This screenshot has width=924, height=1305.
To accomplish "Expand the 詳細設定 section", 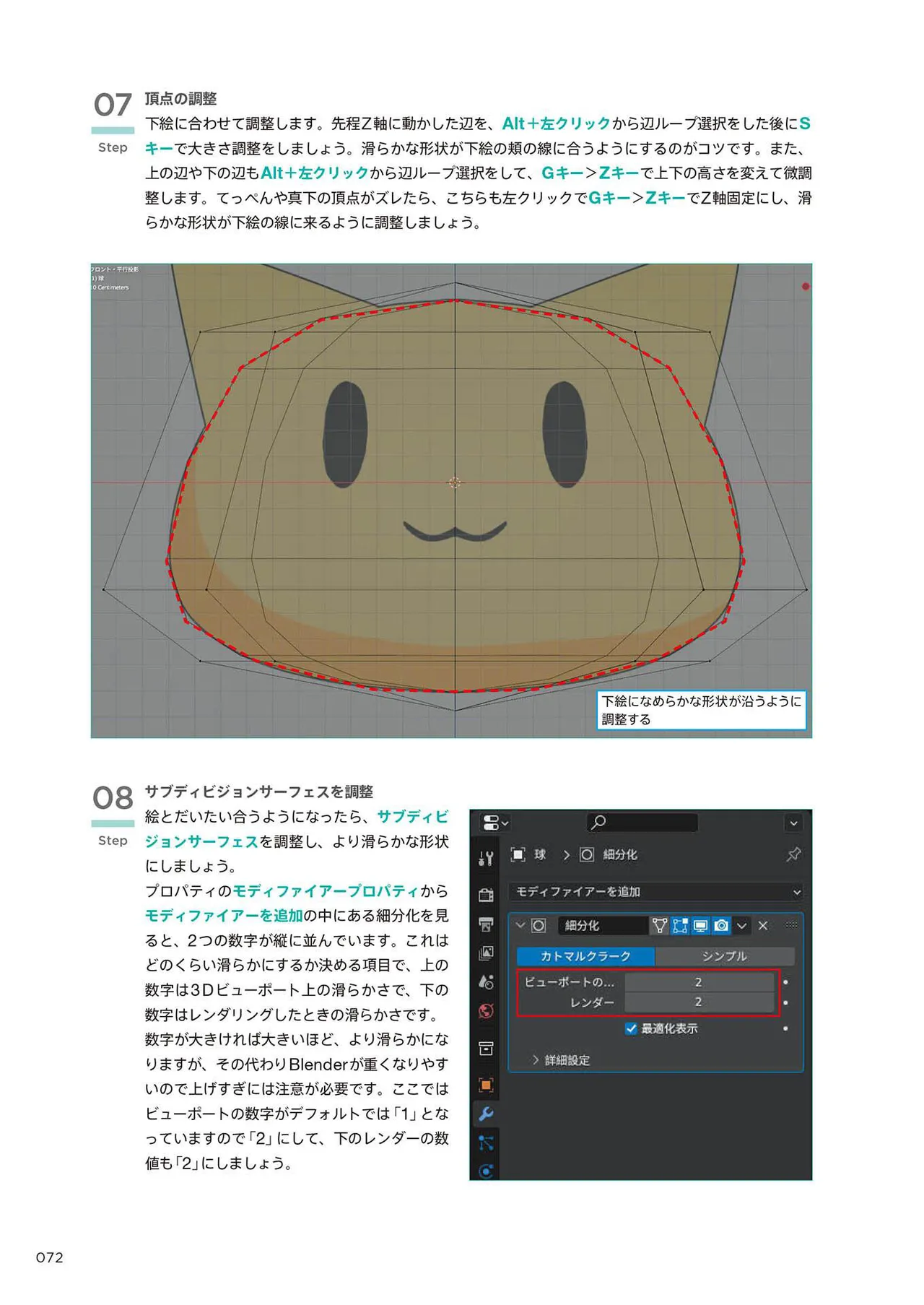I will click(561, 1060).
